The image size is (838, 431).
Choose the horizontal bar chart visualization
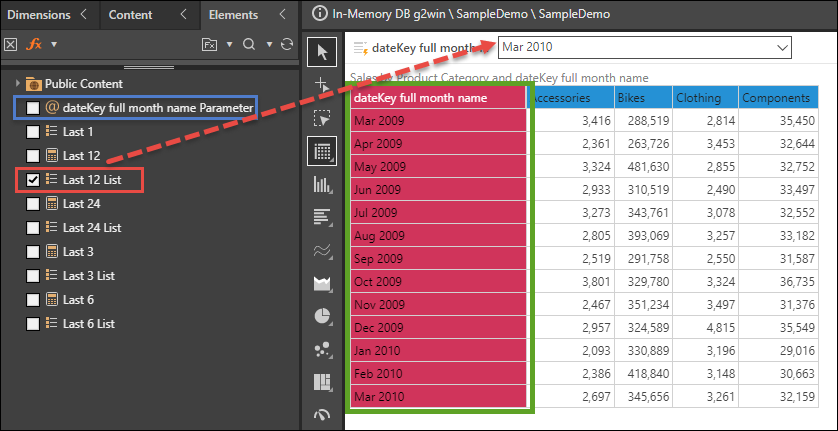[321, 216]
